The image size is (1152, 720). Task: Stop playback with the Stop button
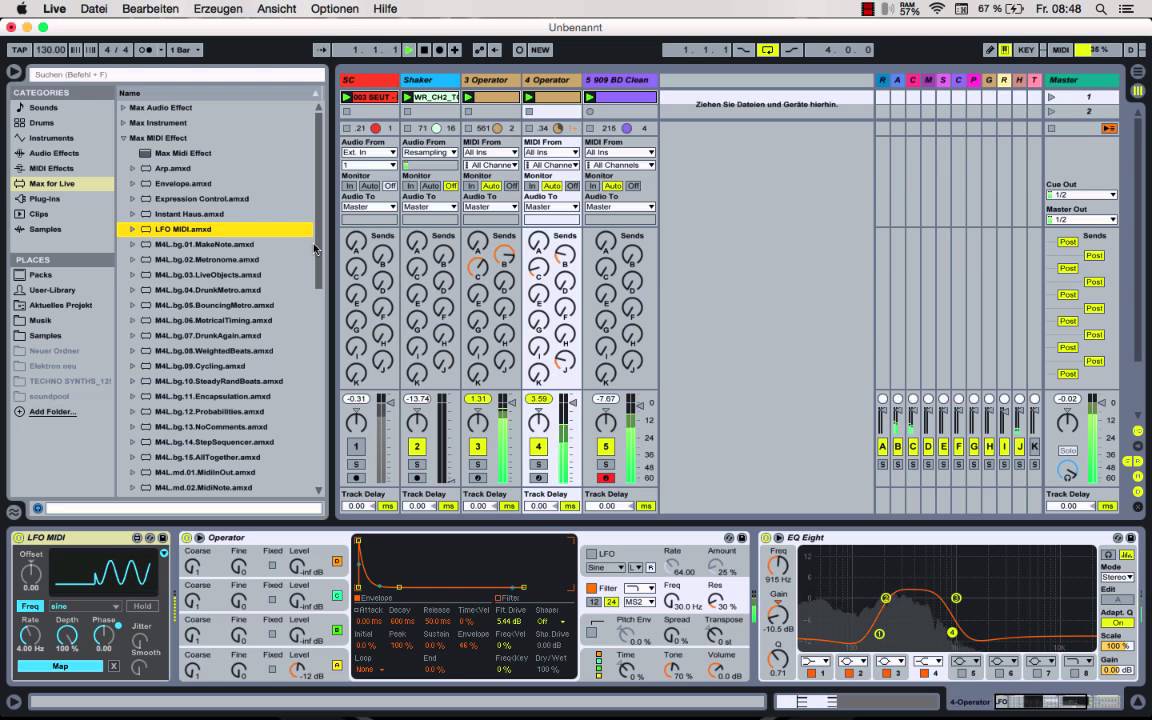(424, 50)
